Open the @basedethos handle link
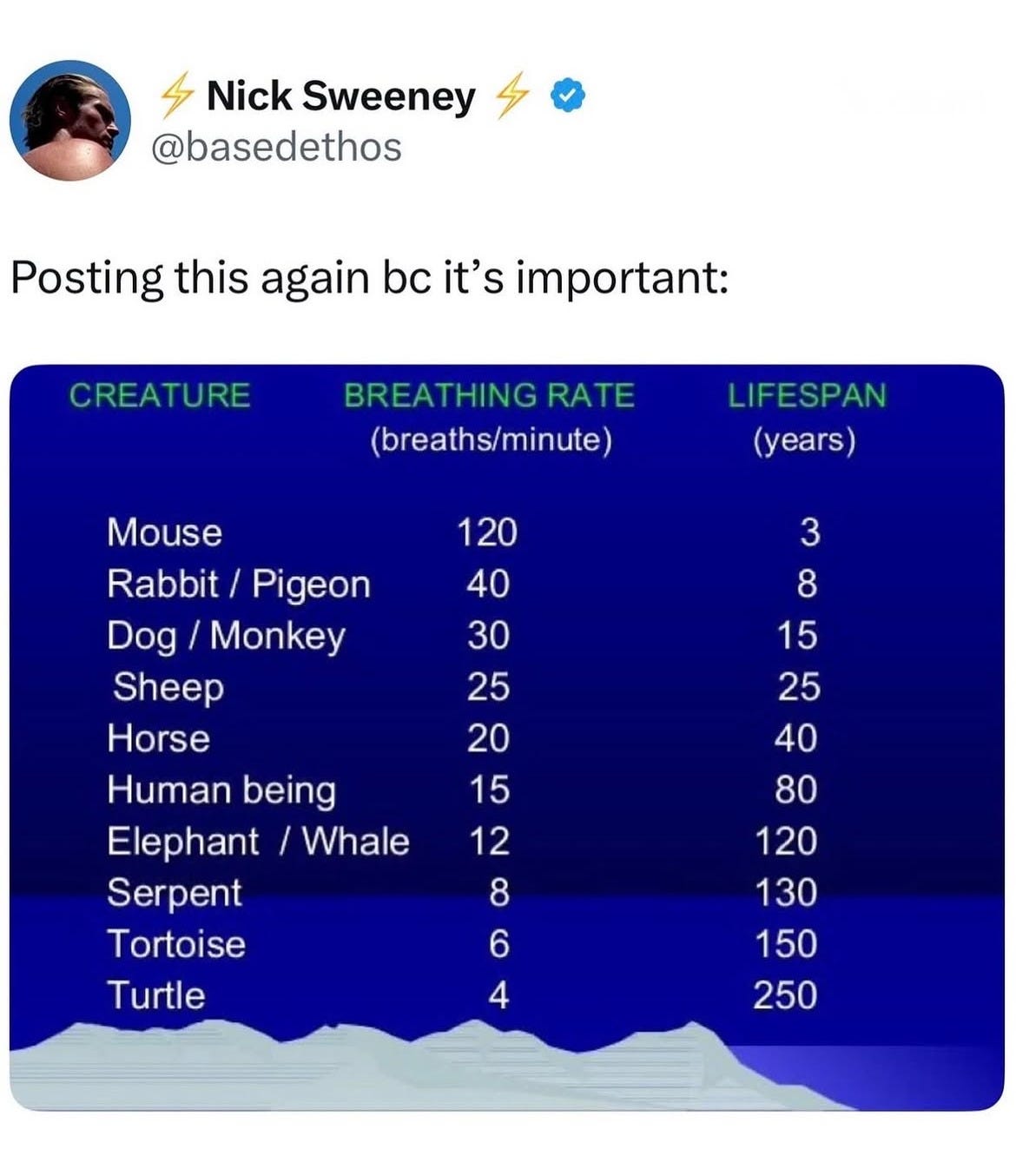The height and width of the screenshot is (1176, 1016). [276, 147]
